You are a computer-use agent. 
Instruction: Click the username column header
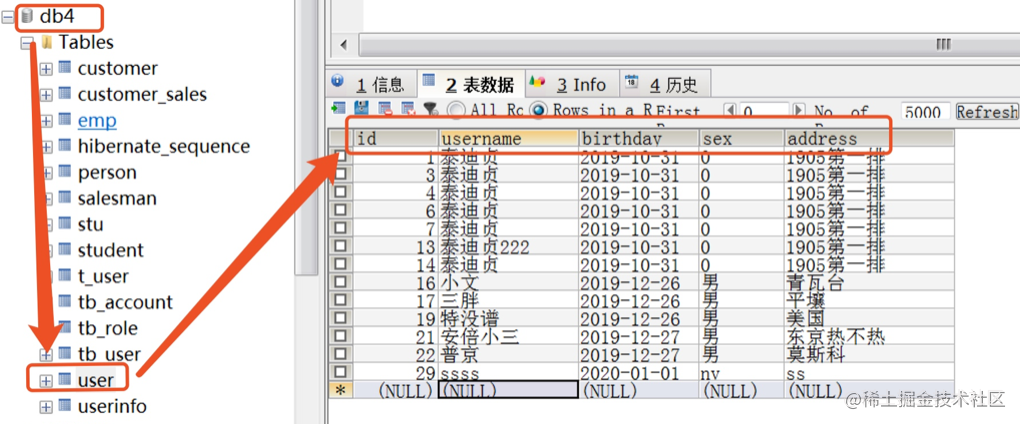click(509, 139)
